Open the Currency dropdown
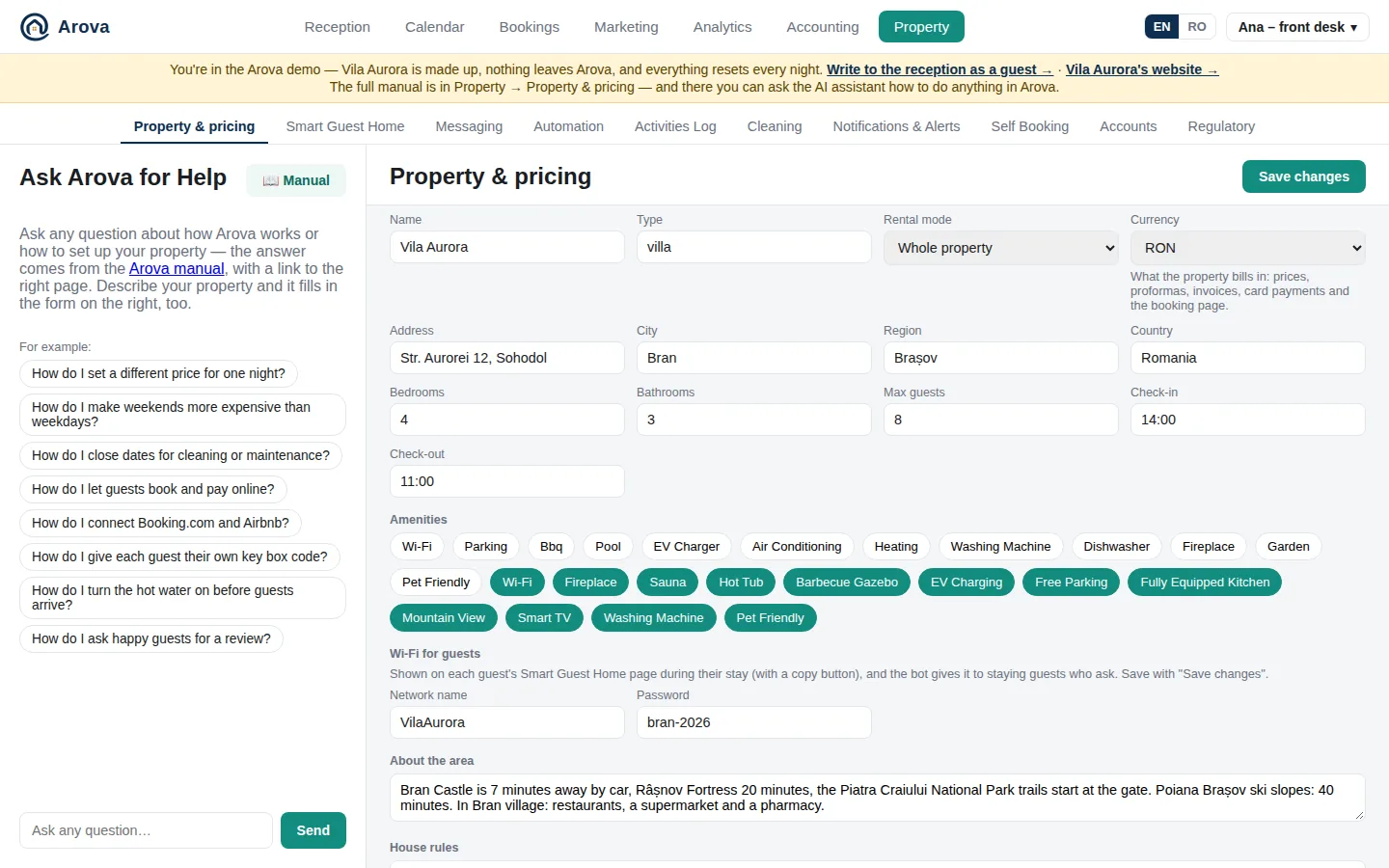 tap(1248, 248)
